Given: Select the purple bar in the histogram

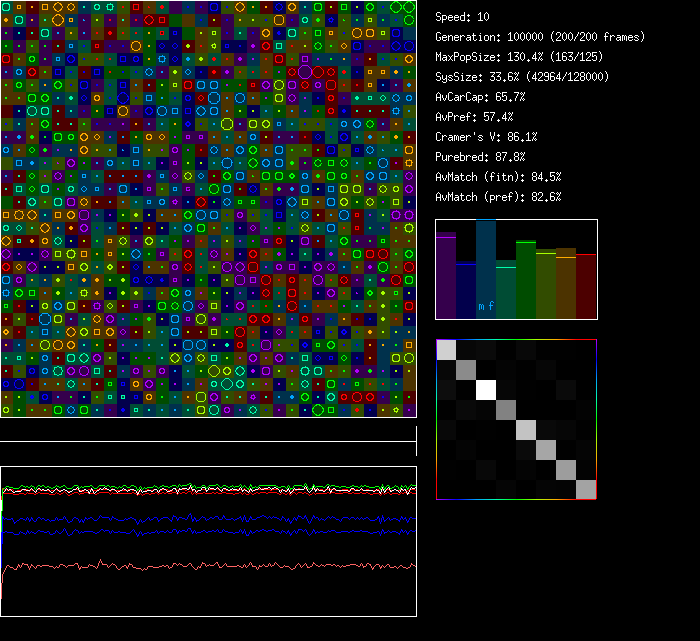Looking at the screenshot, I should [x=446, y=275].
